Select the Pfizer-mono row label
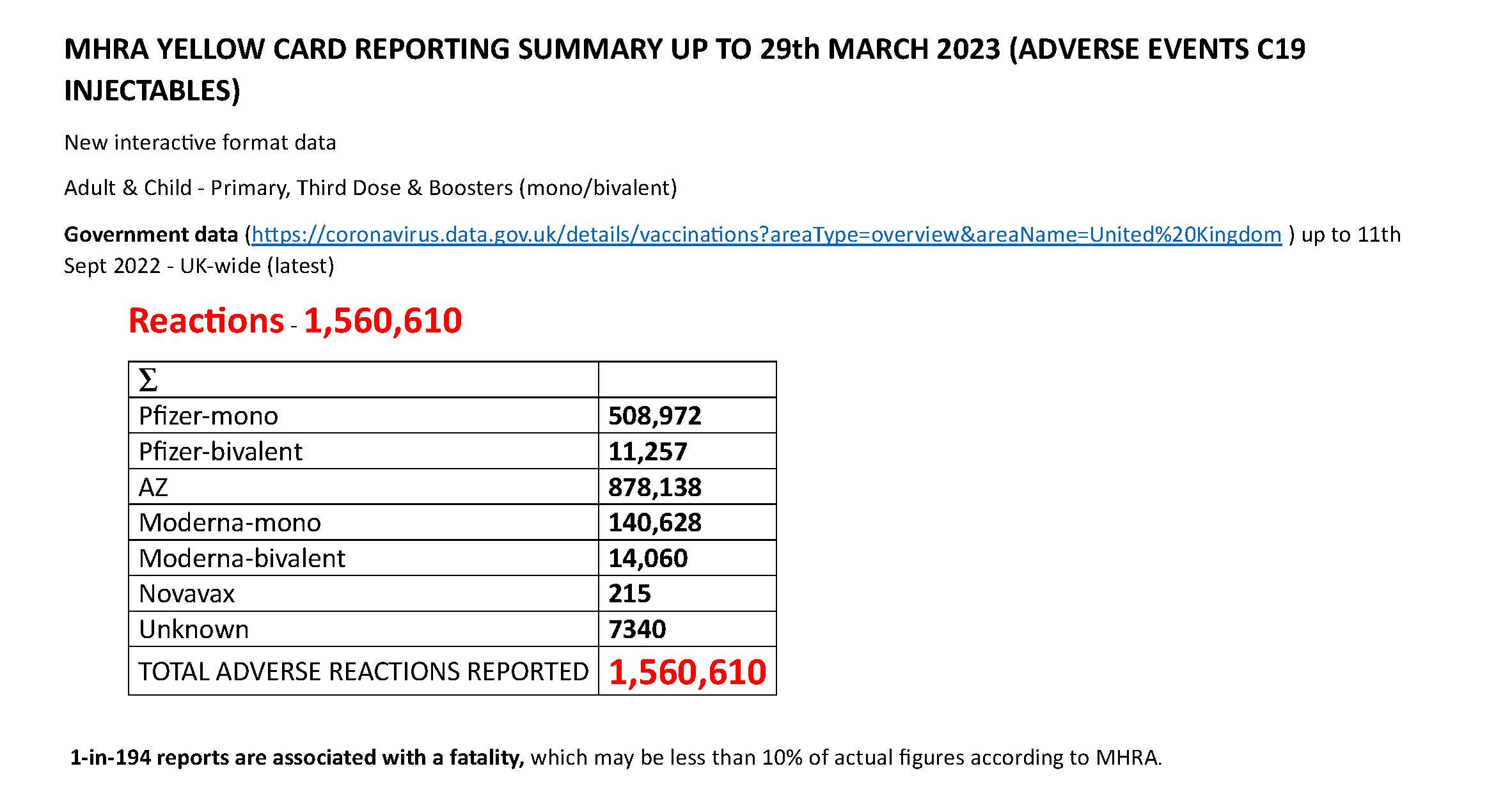This screenshot has height=812, width=1496. tap(209, 416)
